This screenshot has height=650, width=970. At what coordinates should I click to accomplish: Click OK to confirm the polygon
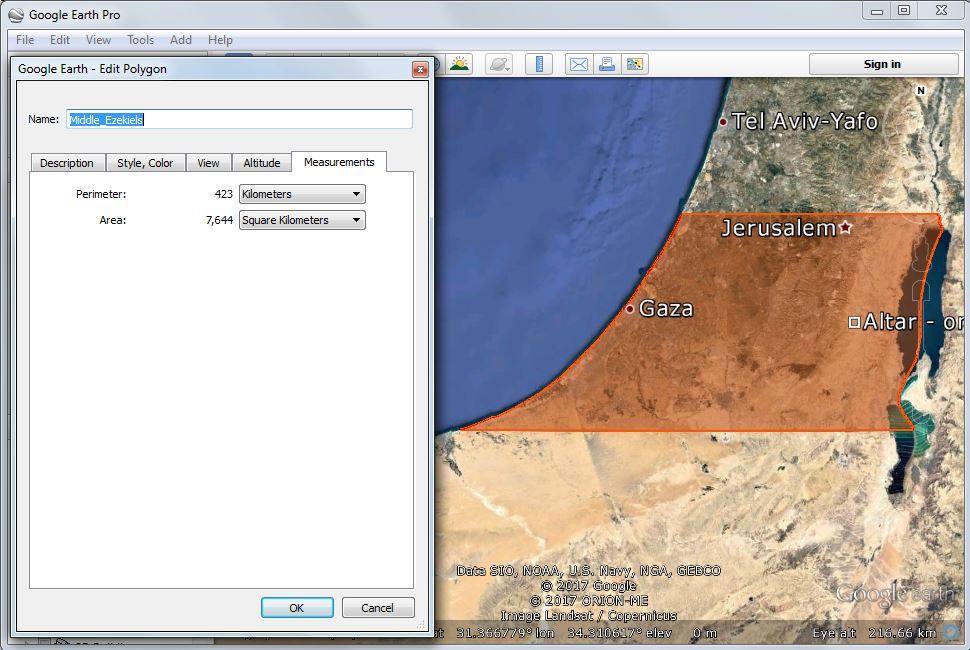tap(297, 608)
